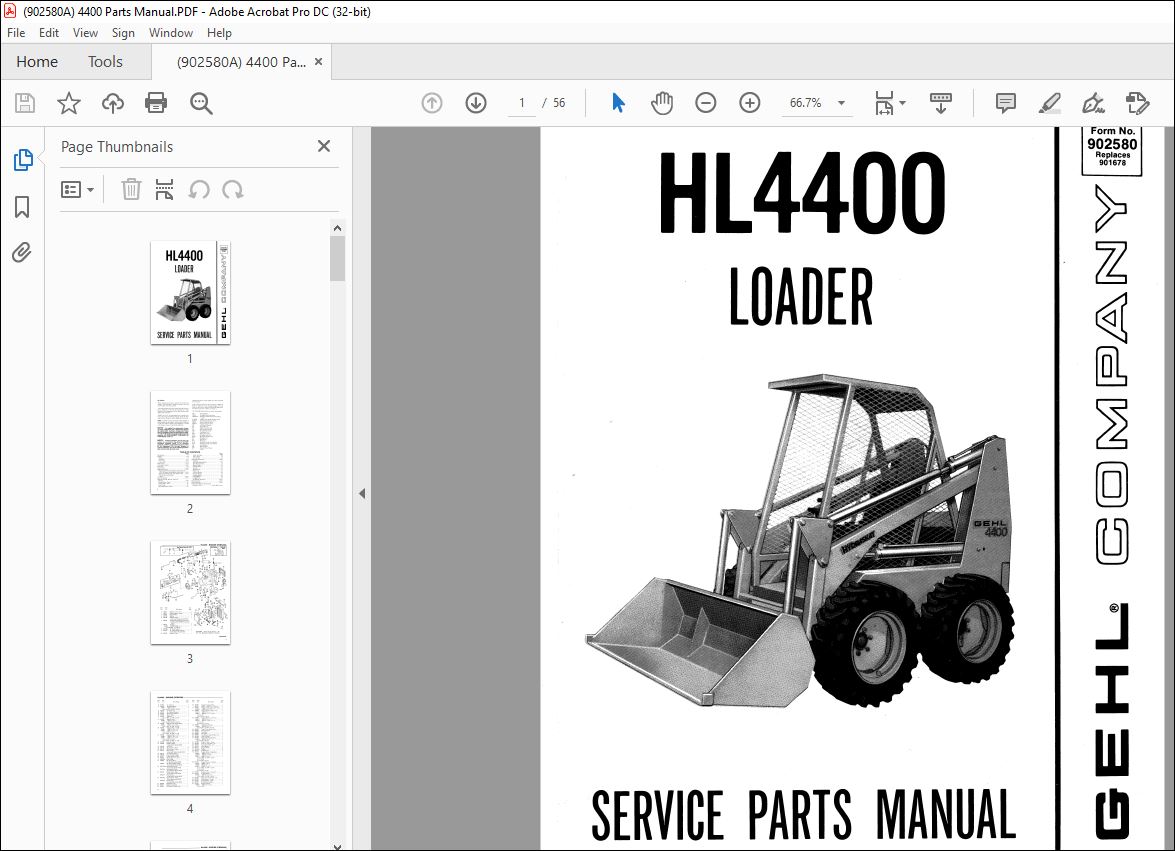Image resolution: width=1175 pixels, height=851 pixels.
Task: Select the (902580A) 4400 Pa... document tab
Action: click(241, 62)
